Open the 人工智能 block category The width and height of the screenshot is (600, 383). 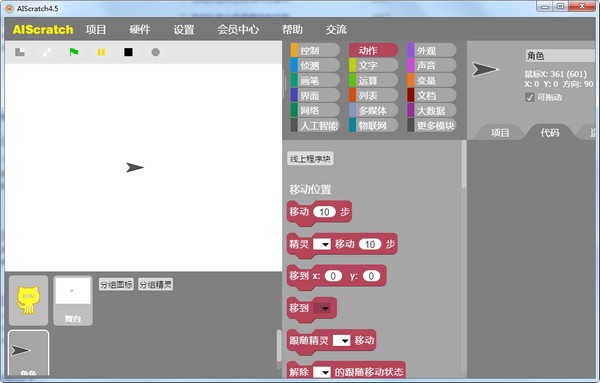tap(315, 125)
